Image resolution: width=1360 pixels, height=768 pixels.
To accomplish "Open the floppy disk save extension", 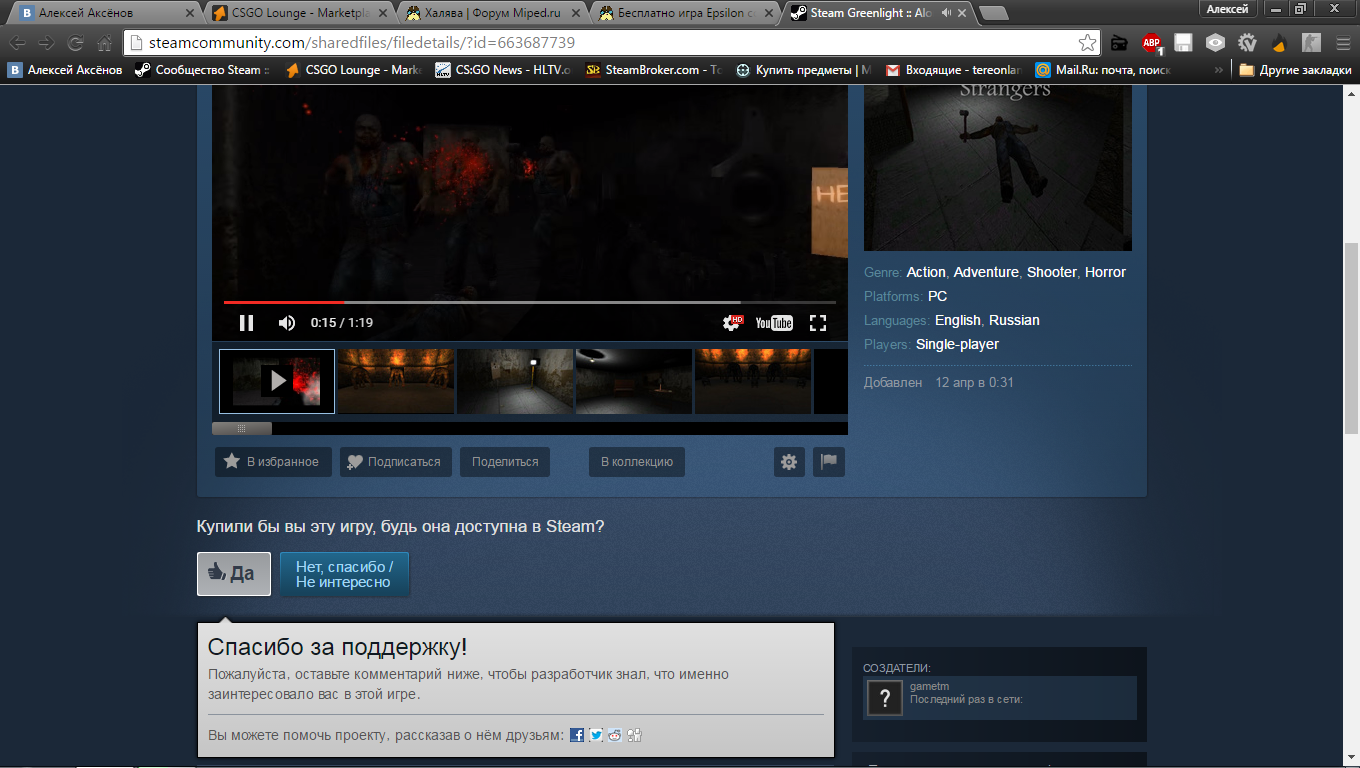I will click(x=1183, y=43).
